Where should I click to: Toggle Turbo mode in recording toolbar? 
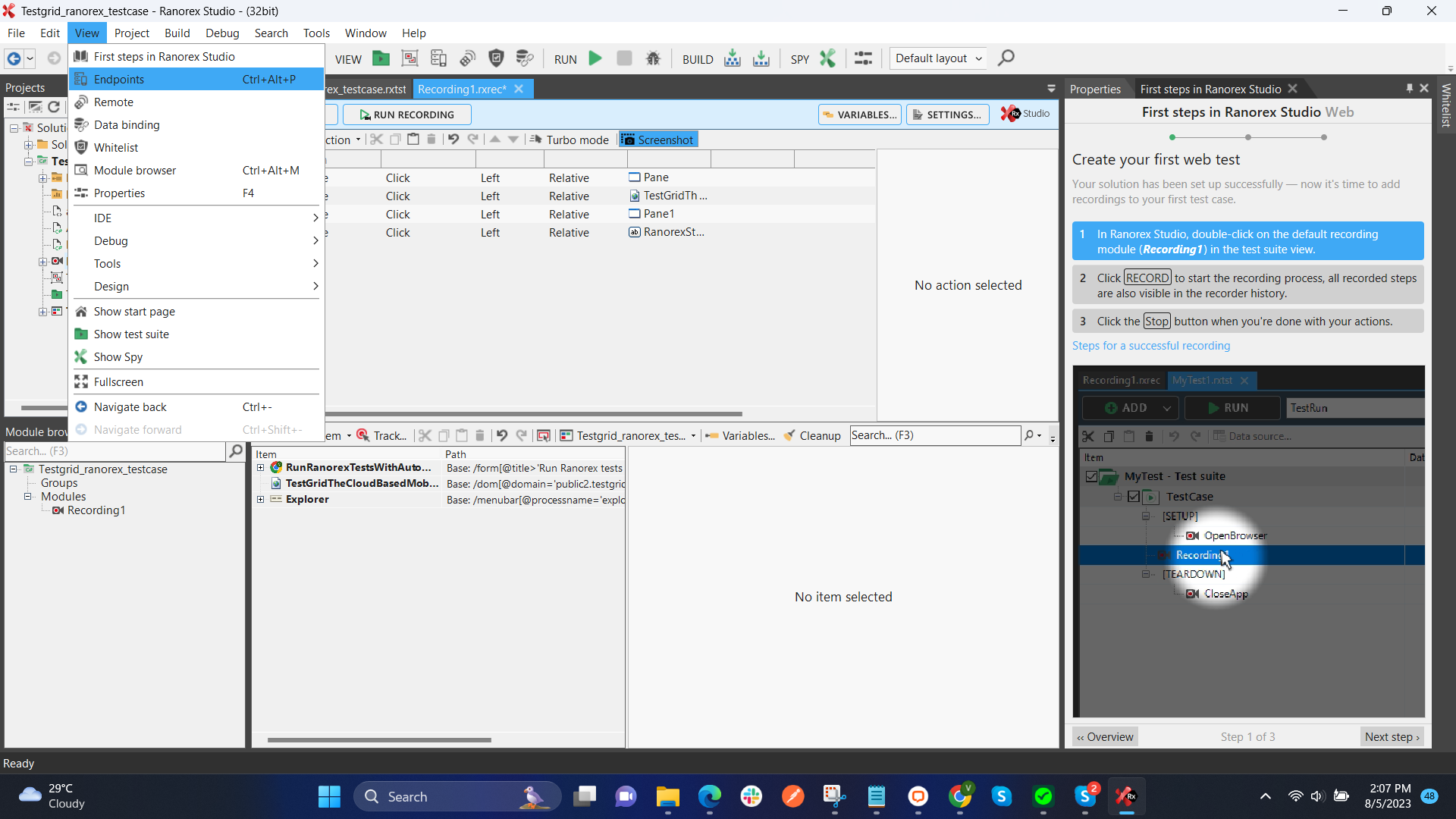pos(570,140)
